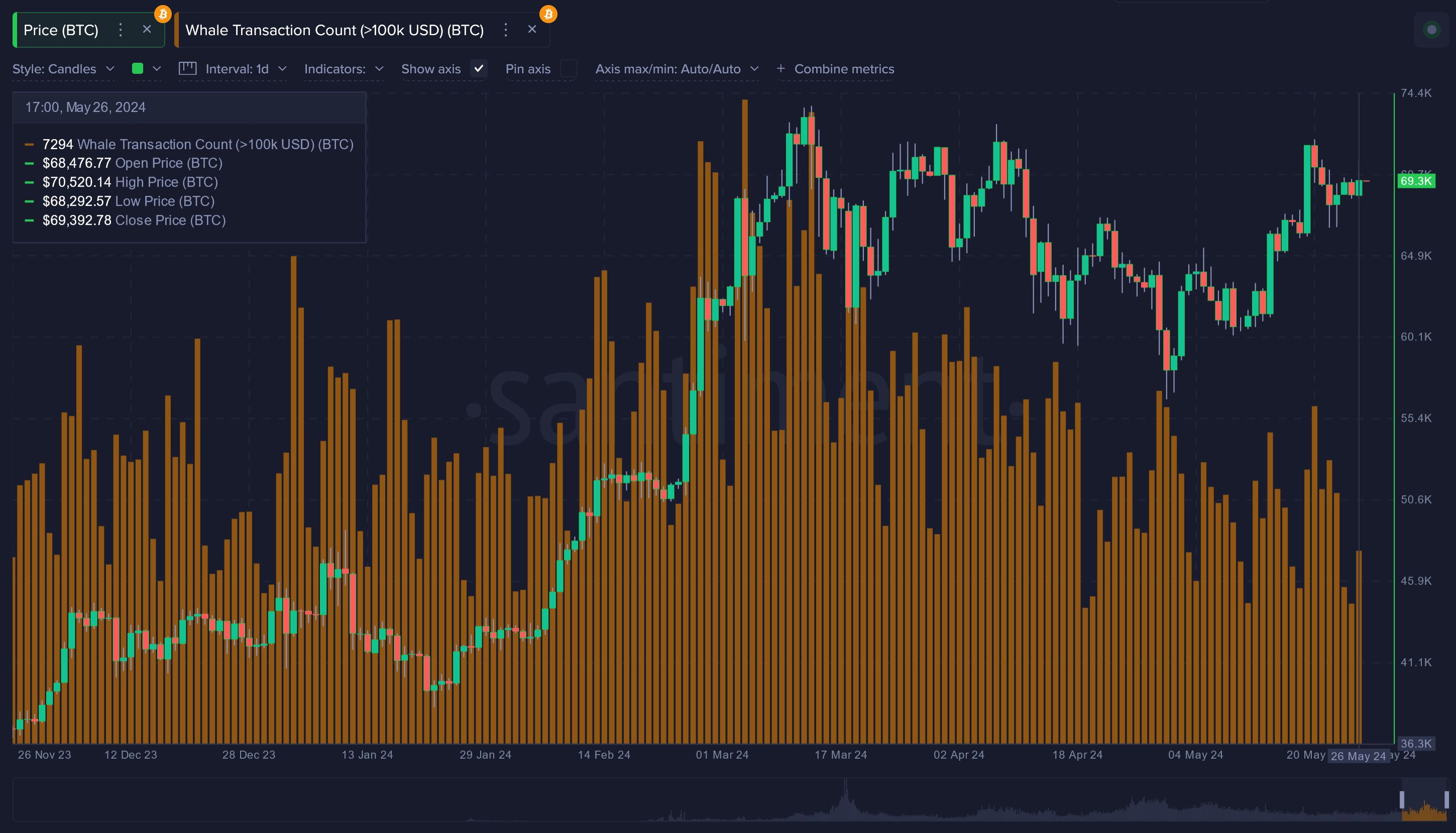Open the Style: Candles dropdown
The height and width of the screenshot is (833, 1456).
pos(63,69)
